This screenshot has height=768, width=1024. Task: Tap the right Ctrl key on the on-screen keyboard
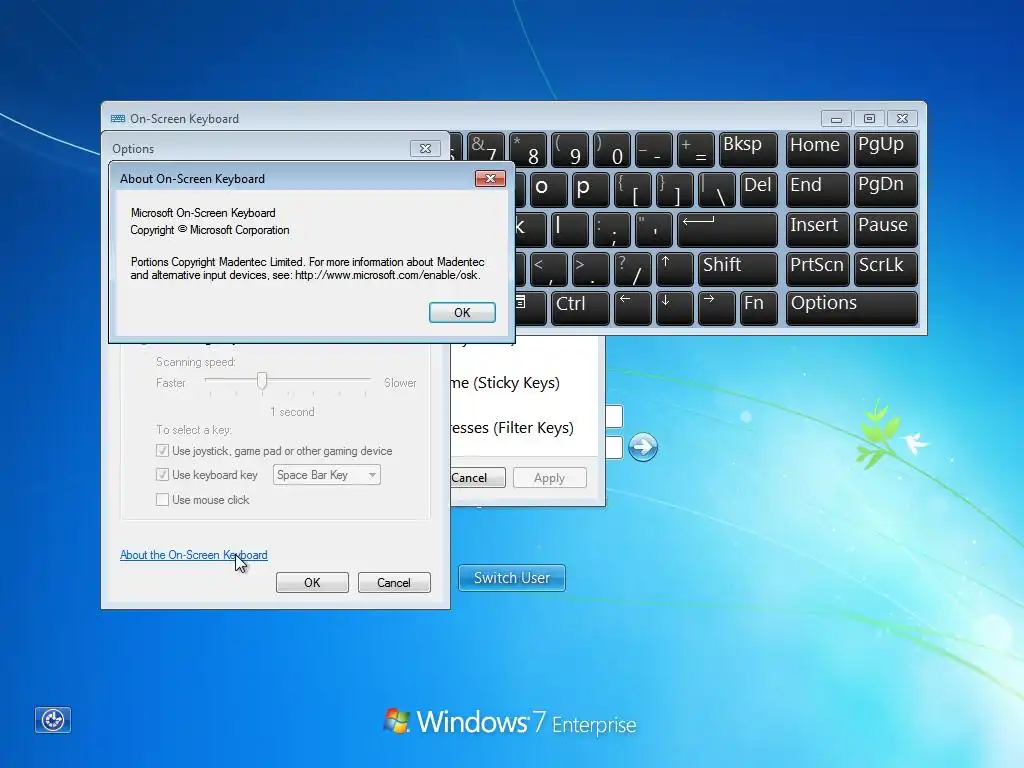580,308
